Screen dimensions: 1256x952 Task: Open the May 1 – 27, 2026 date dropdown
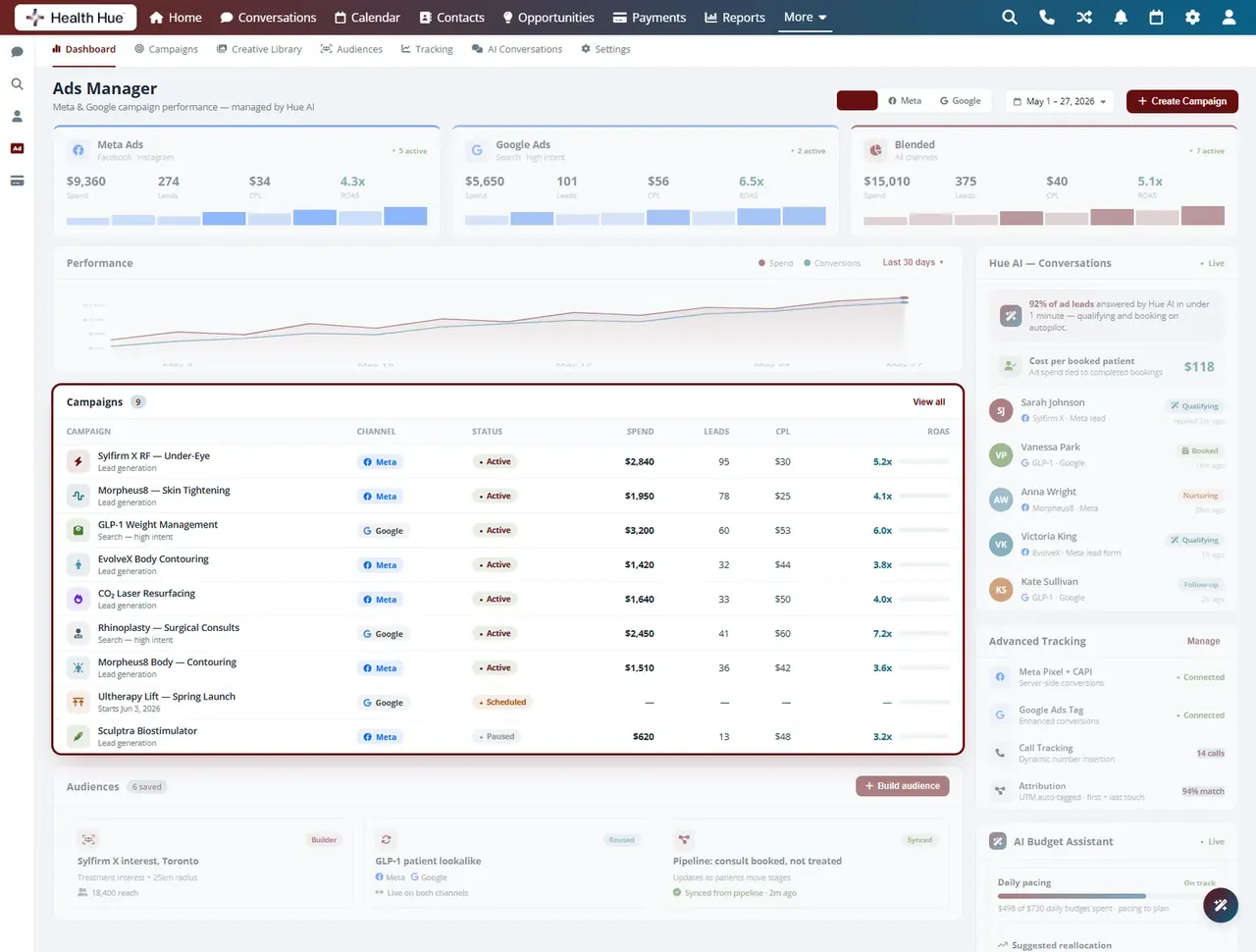point(1060,101)
